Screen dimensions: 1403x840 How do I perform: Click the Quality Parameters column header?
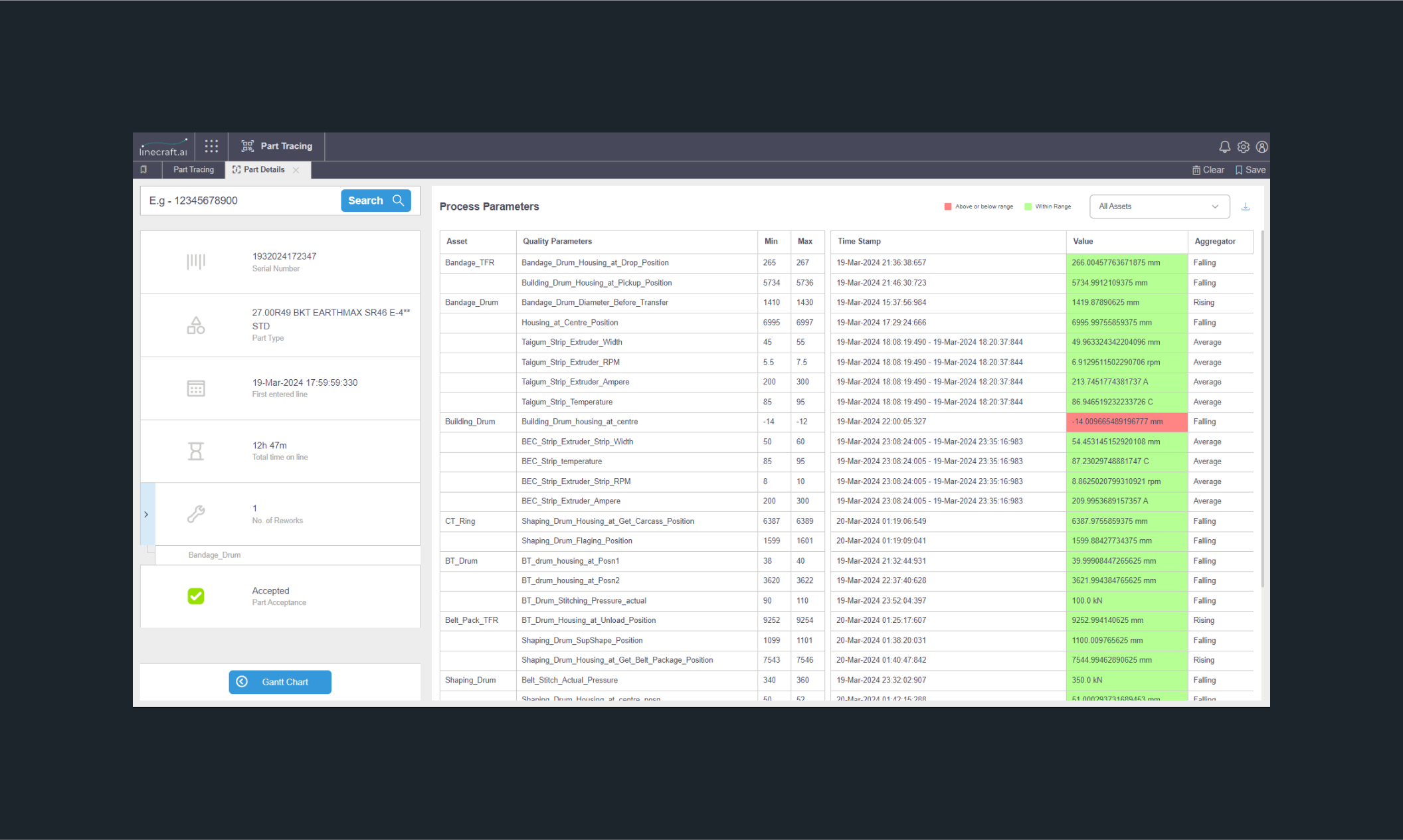pyautogui.click(x=636, y=242)
